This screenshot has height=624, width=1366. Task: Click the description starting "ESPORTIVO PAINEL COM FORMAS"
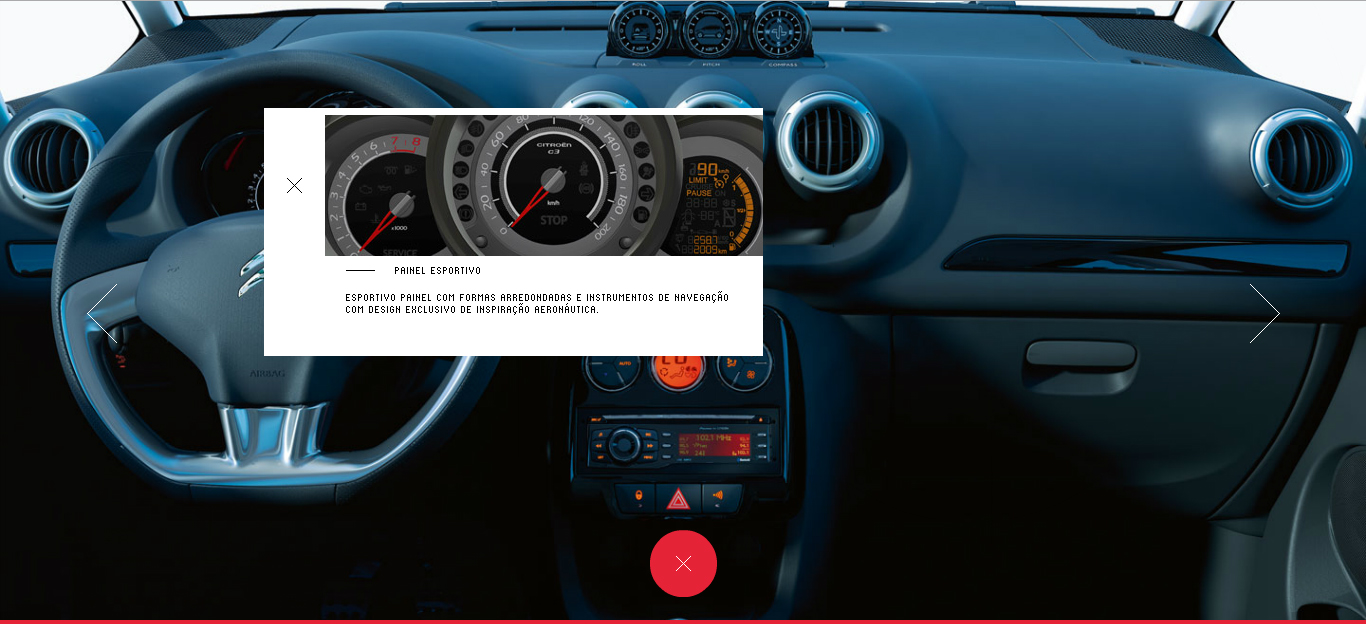[537, 304]
